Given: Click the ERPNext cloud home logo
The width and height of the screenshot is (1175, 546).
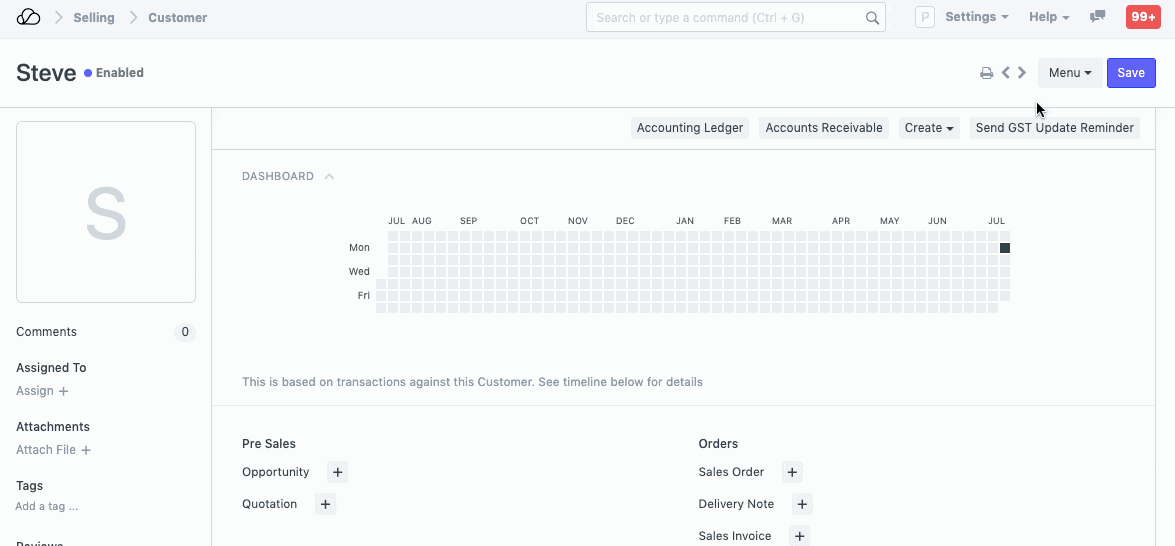Looking at the screenshot, I should point(29,17).
